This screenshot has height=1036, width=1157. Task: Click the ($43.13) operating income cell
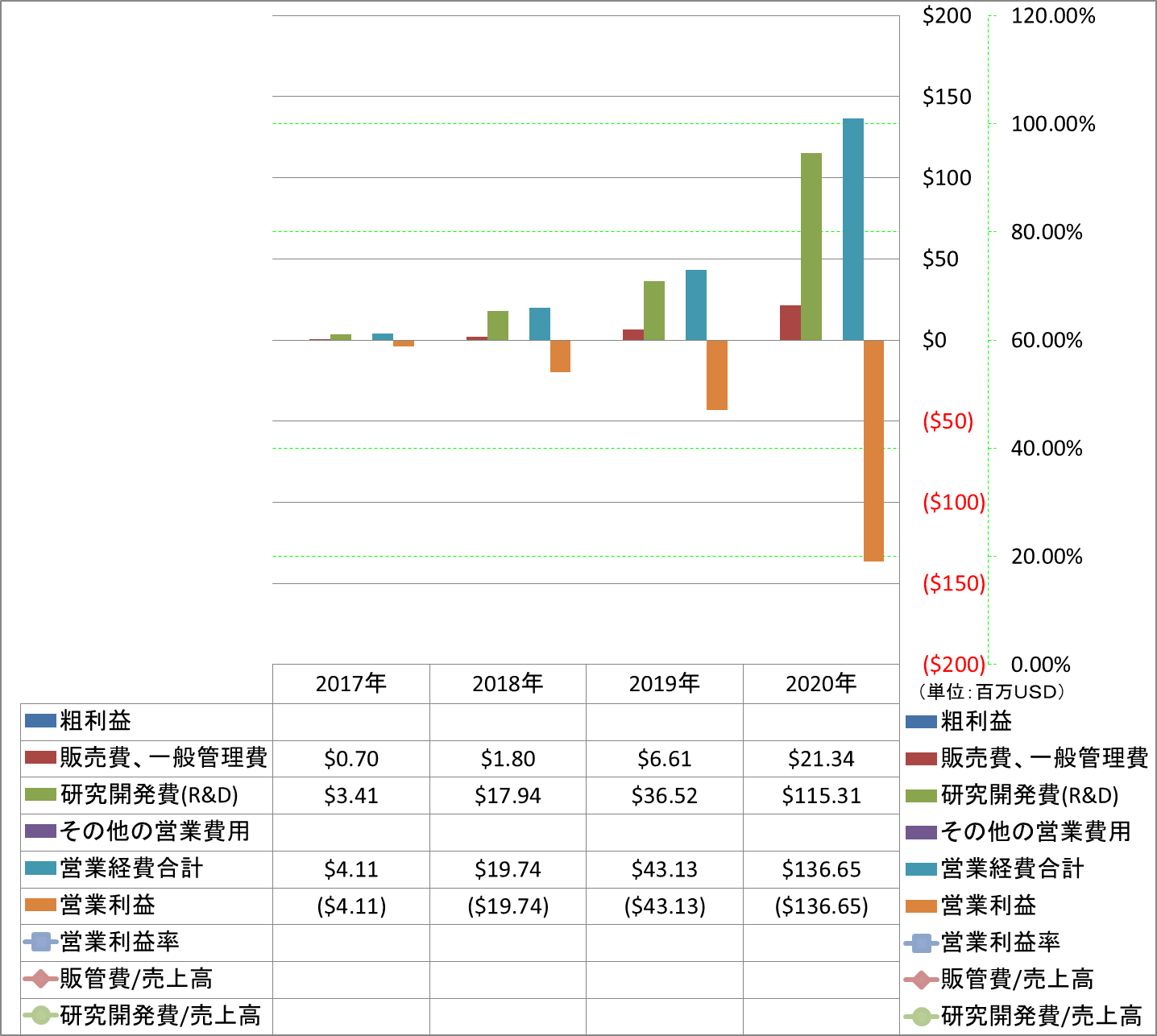(665, 906)
